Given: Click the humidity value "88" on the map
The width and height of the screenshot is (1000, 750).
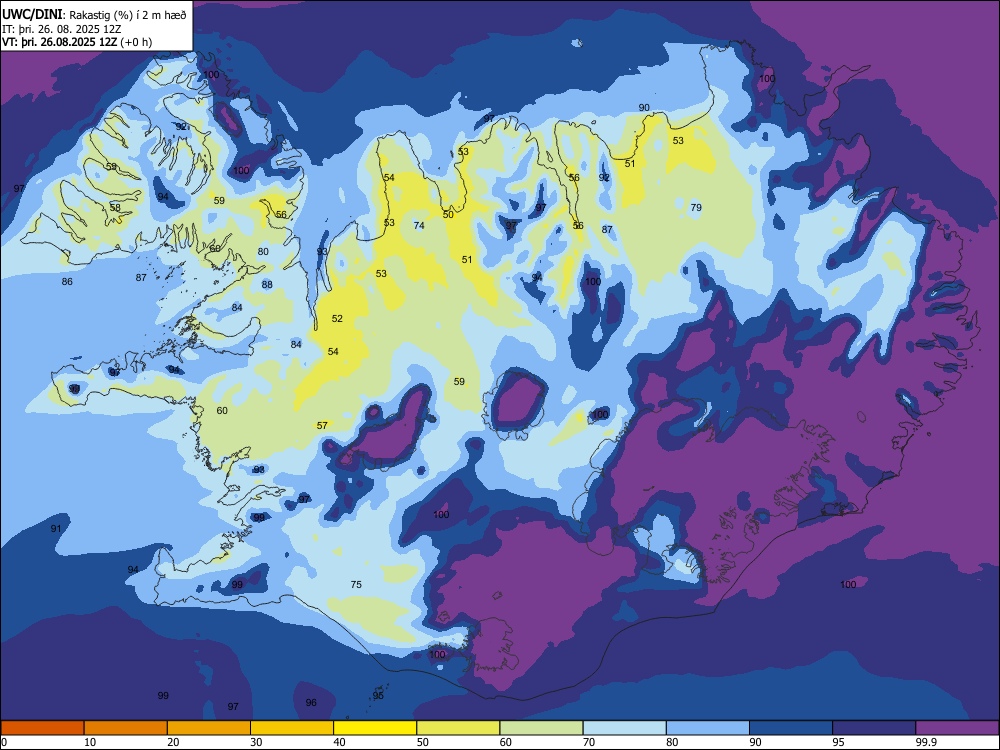Looking at the screenshot, I should pos(267,284).
